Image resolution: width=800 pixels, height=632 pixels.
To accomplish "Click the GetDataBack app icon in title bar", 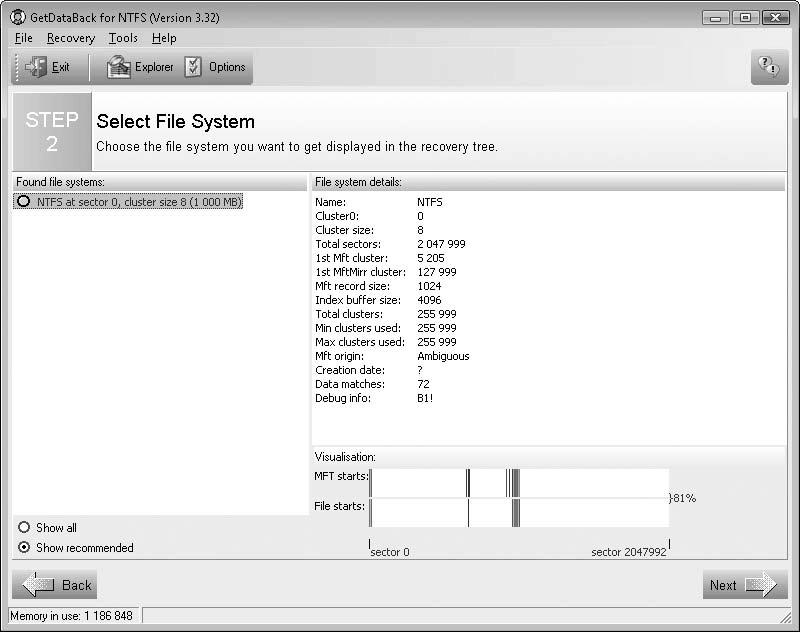I will click(18, 17).
